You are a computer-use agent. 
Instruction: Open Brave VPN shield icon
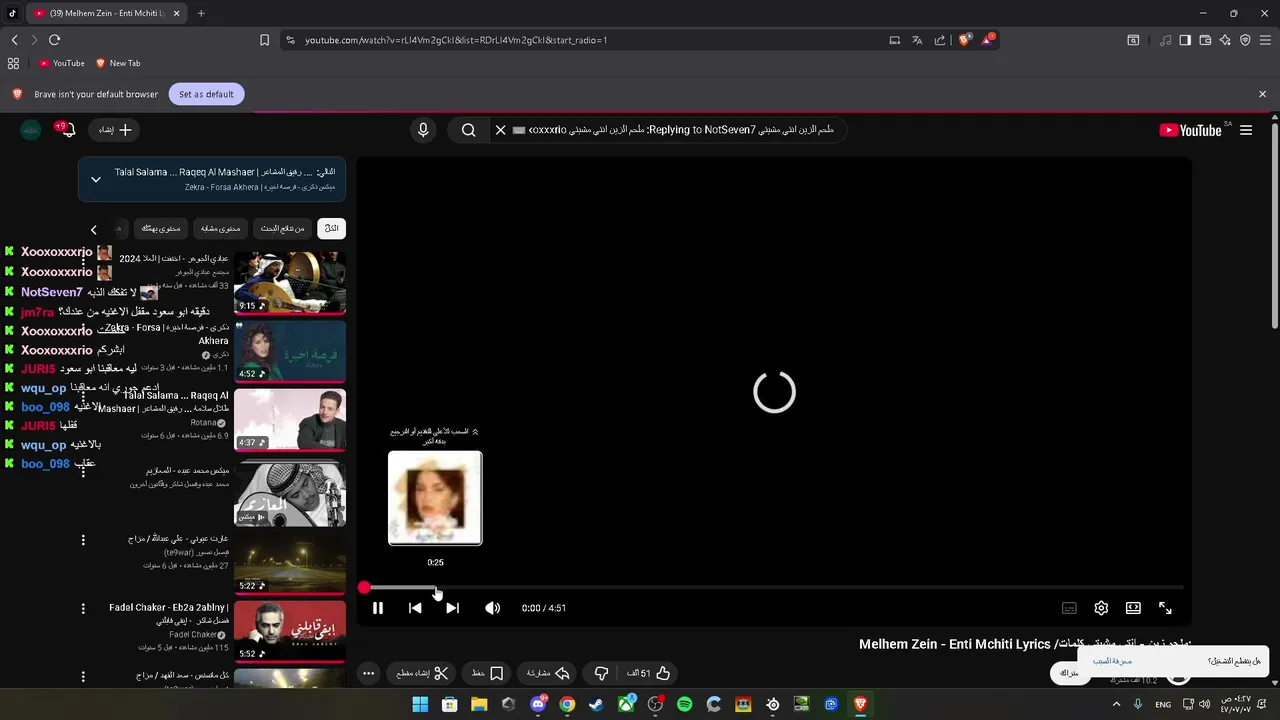point(1245,40)
